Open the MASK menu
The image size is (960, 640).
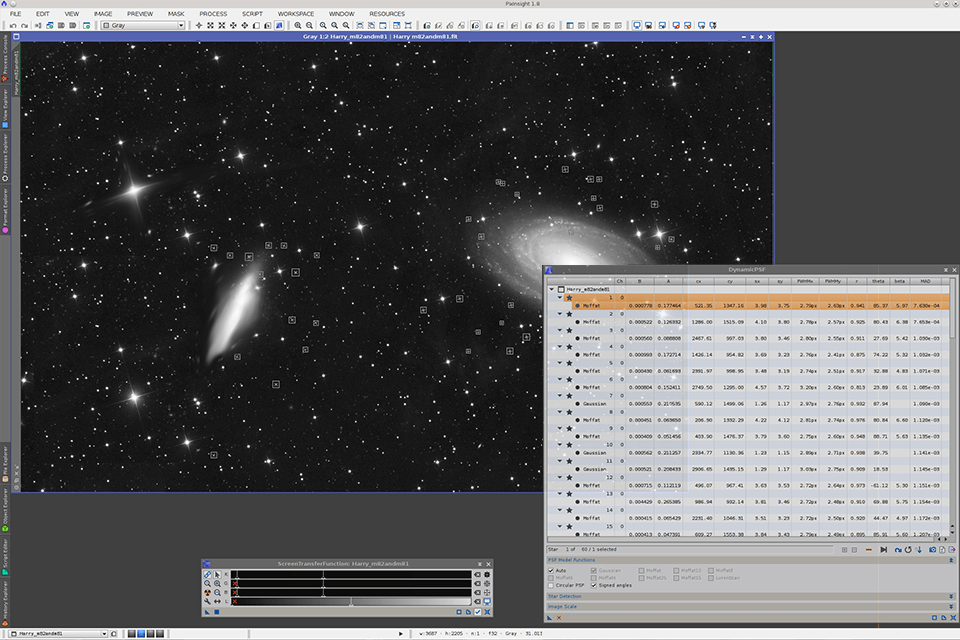(x=176, y=13)
